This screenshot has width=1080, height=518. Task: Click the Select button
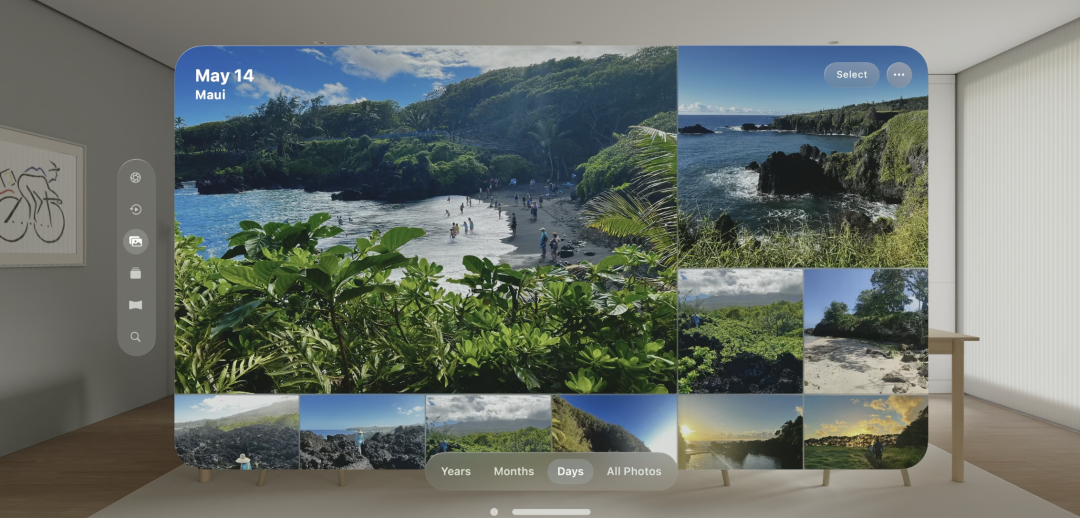pyautogui.click(x=851, y=74)
